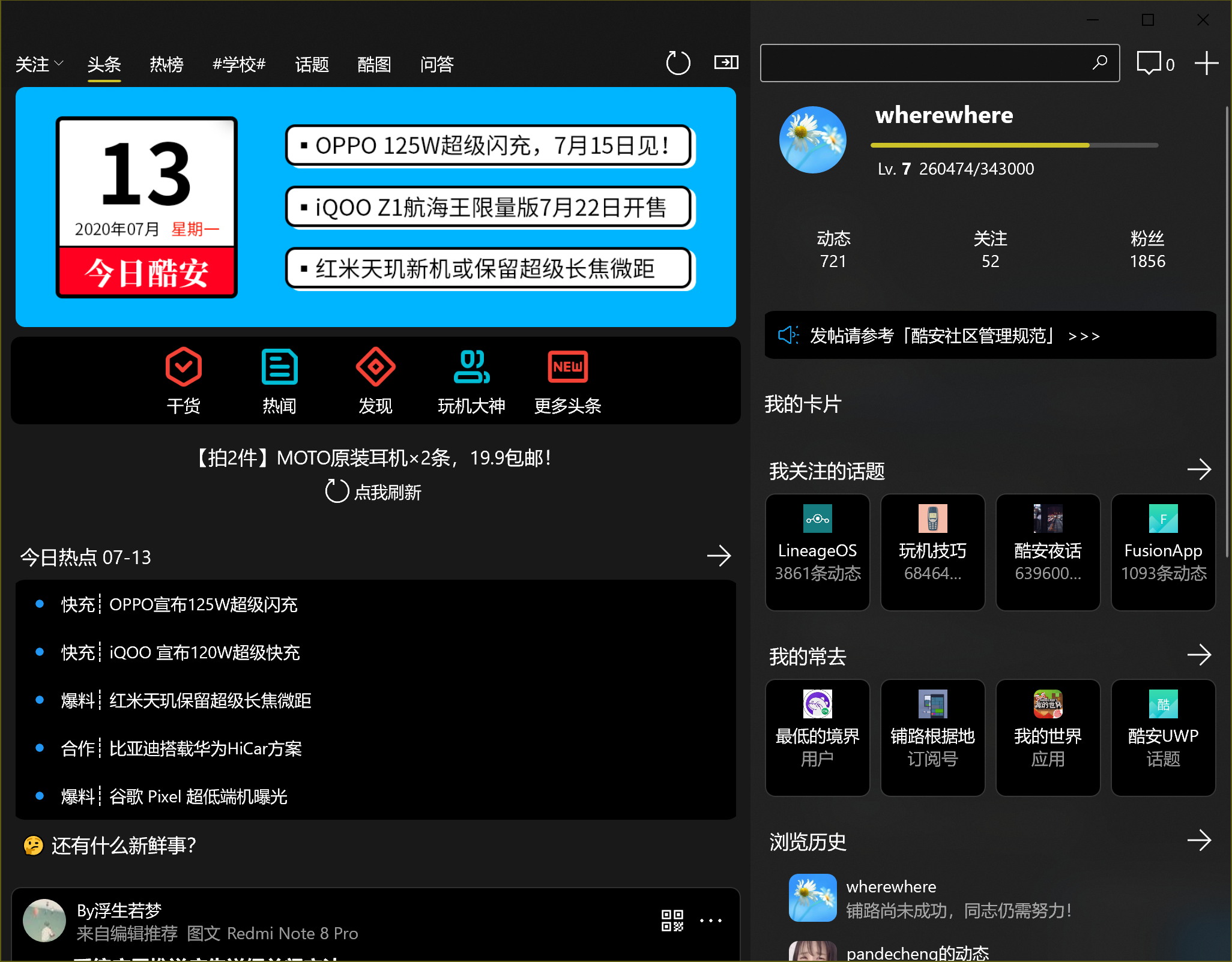Toggle the side panel collapse icon
This screenshot has height=962, width=1232.
click(726, 62)
